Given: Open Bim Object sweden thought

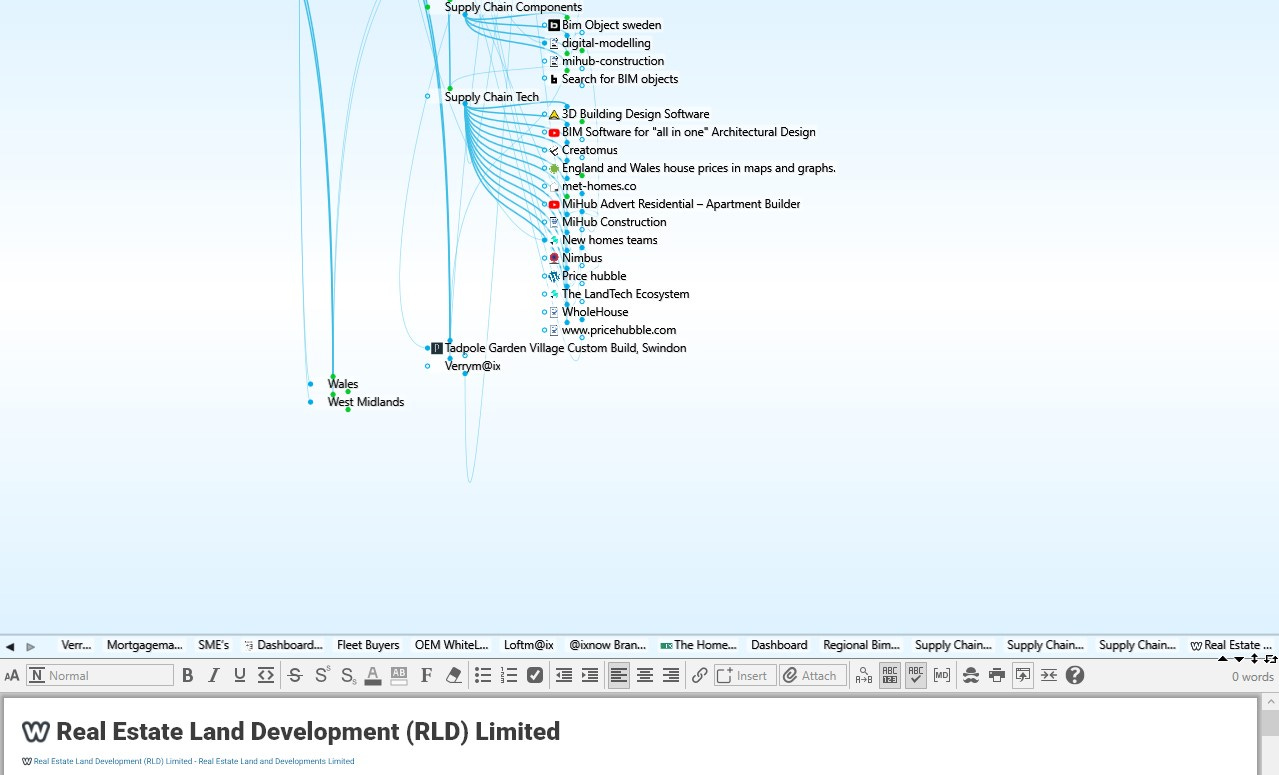Looking at the screenshot, I should (611, 25).
